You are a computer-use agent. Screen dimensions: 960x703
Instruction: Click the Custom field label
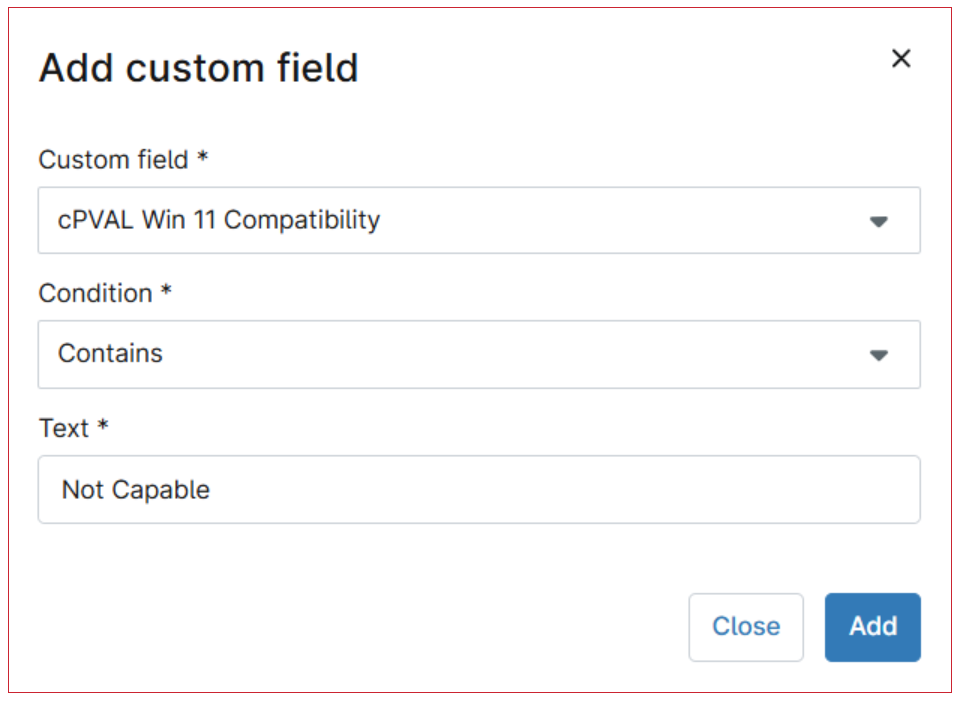click(x=113, y=160)
